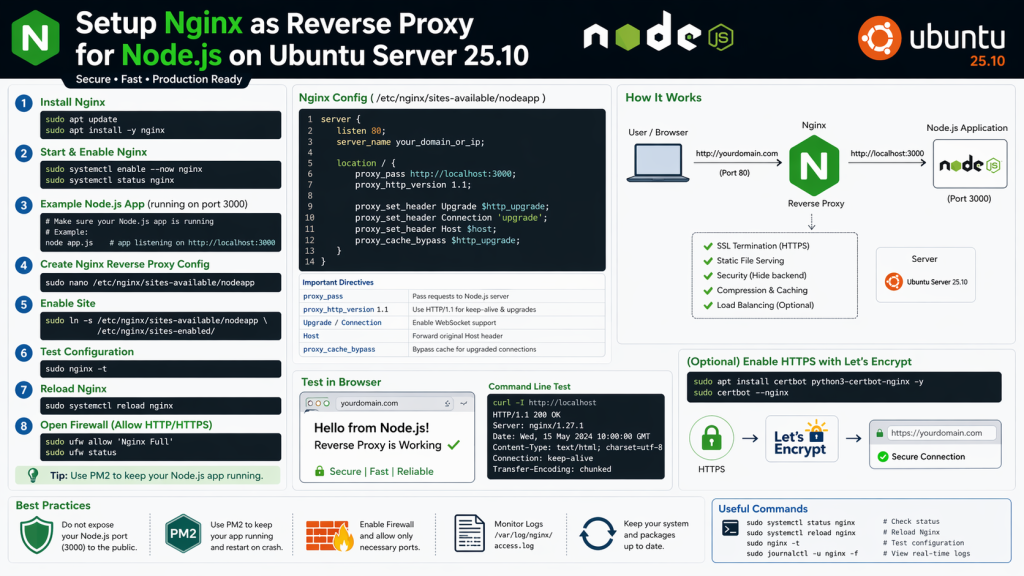Click the firewall brick wall icon
Screen dimensions: 1024x576
pos(329,535)
